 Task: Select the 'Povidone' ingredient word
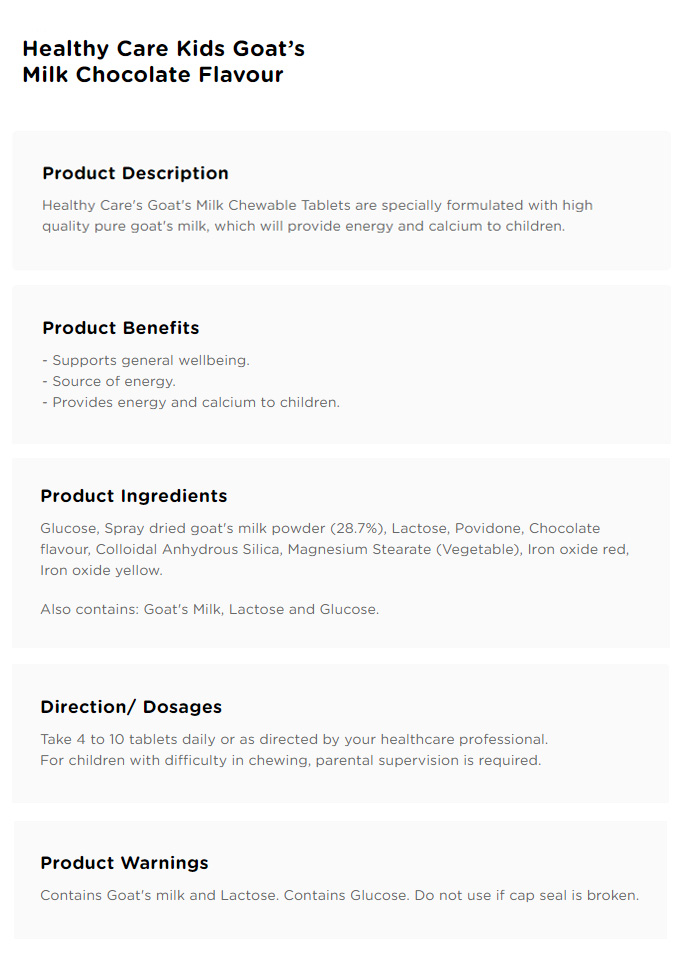pyautogui.click(x=489, y=528)
